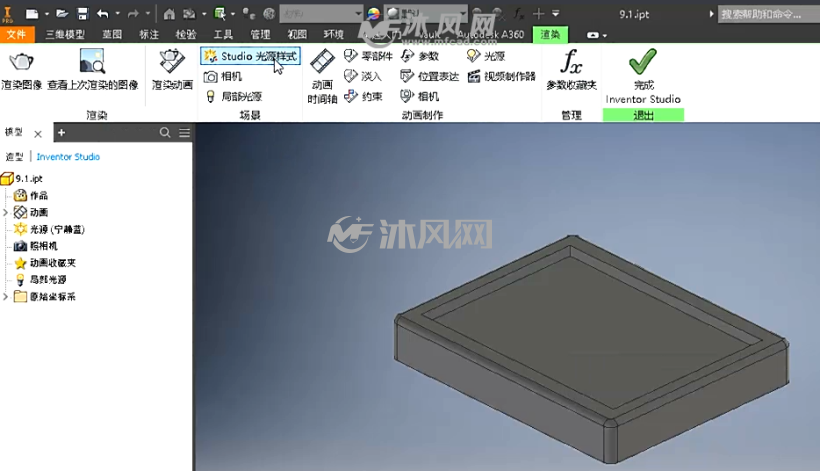Open 查看上次渲染的图像 to view the last render
820x471 pixels.
[93, 70]
